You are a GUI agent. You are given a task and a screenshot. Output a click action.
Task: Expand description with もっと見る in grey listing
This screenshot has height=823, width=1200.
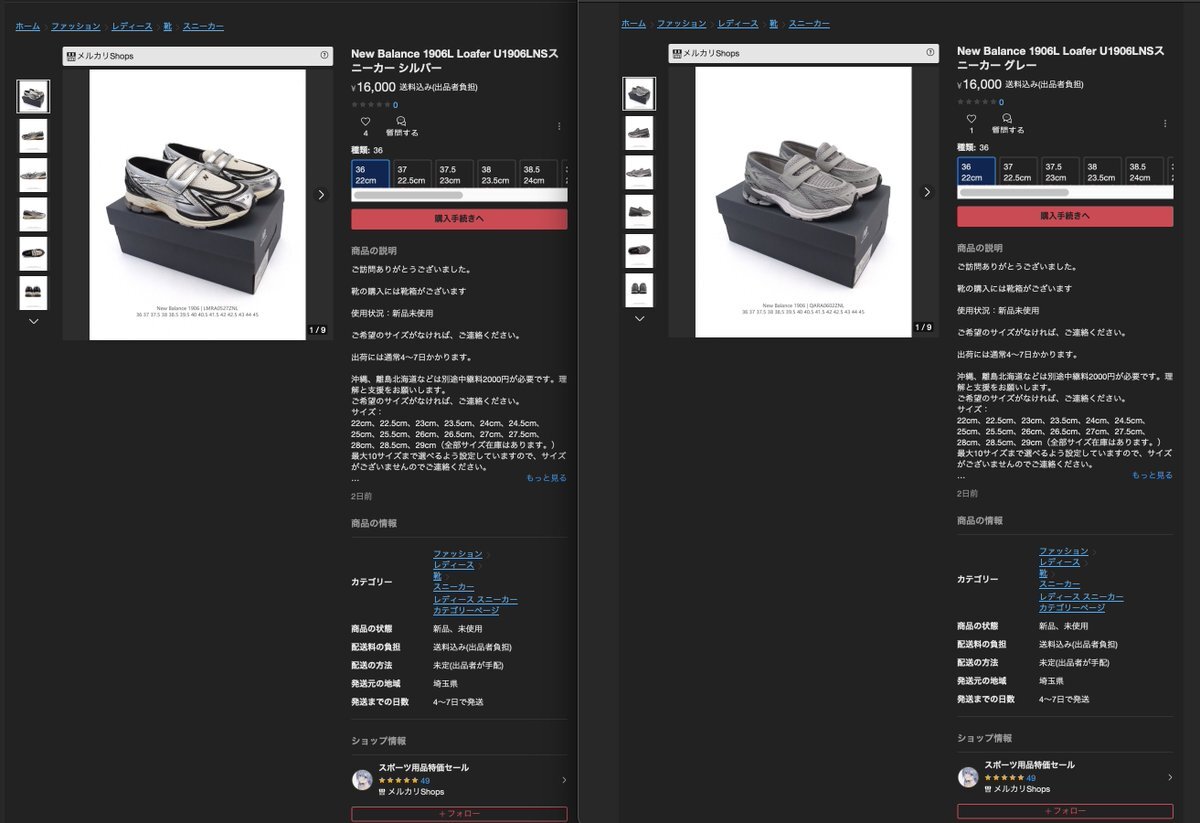click(x=1152, y=475)
